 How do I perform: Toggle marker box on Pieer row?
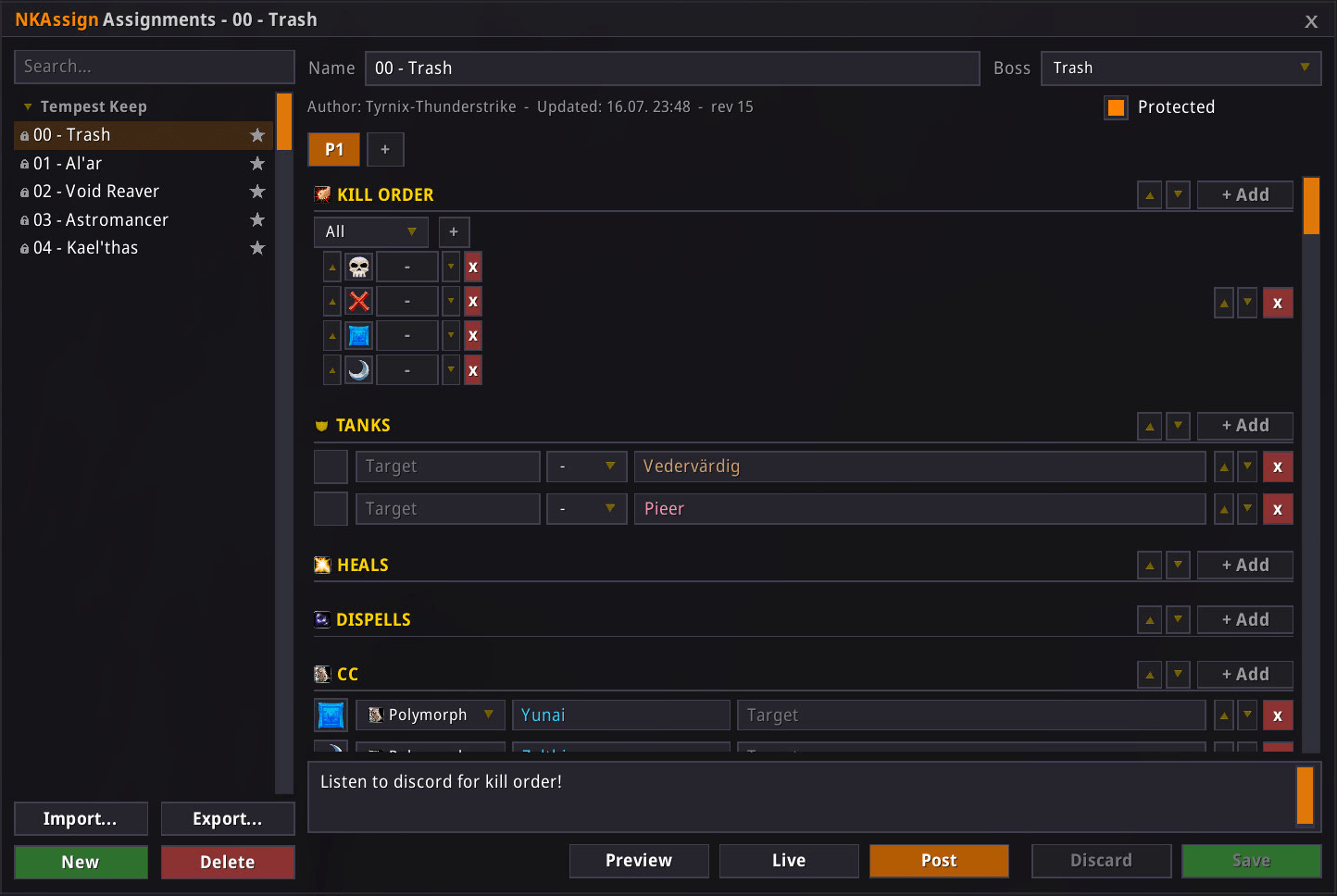click(x=331, y=509)
